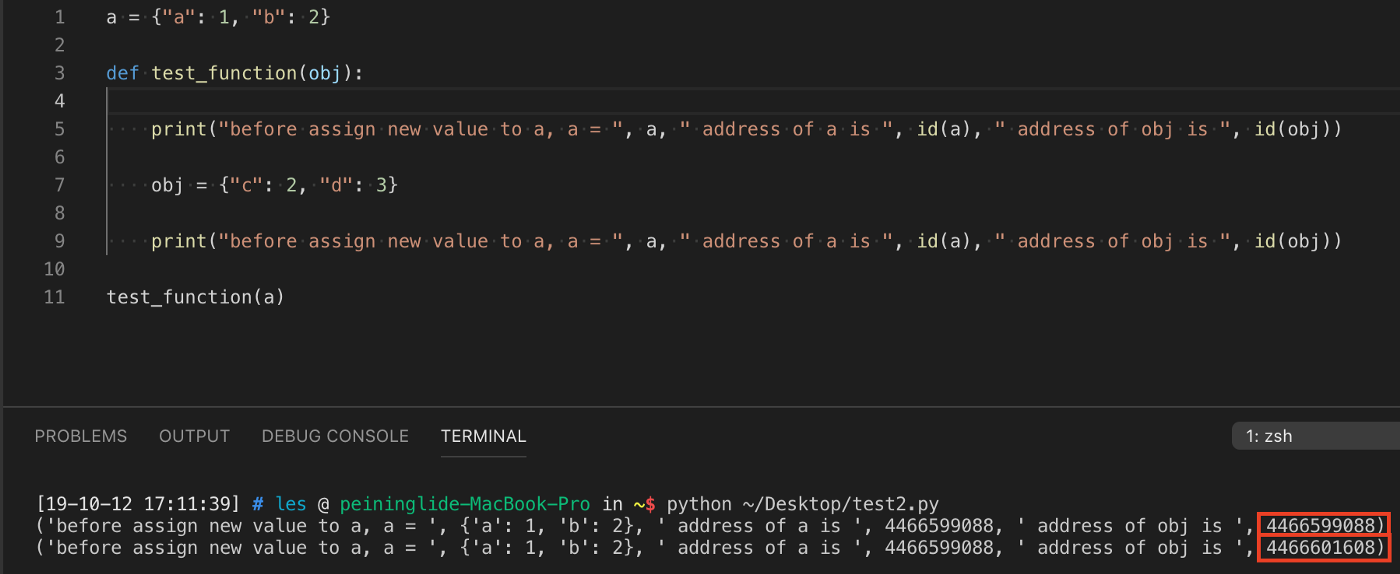Click line number 1 in the gutter

coord(59,17)
